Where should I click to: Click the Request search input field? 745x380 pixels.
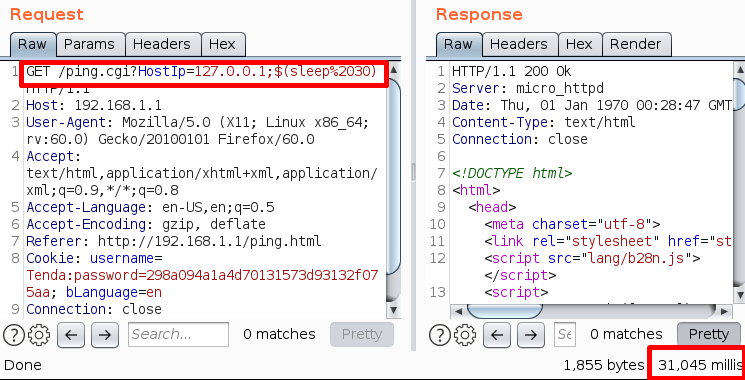click(178, 334)
